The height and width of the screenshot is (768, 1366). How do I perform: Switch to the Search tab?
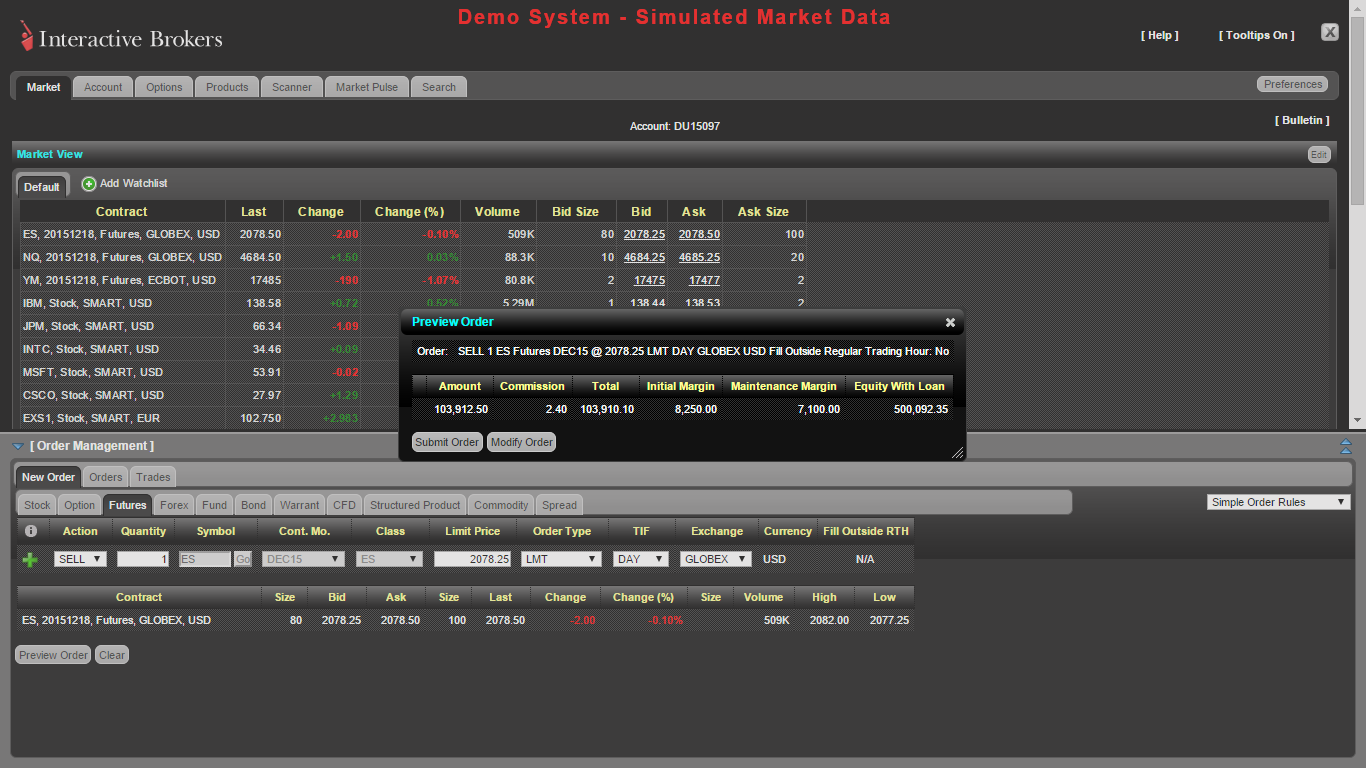(439, 87)
